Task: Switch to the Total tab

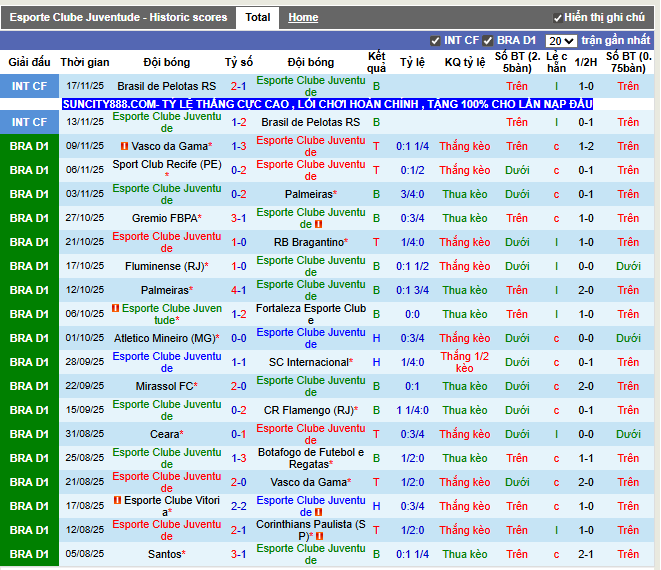Action: point(258,17)
